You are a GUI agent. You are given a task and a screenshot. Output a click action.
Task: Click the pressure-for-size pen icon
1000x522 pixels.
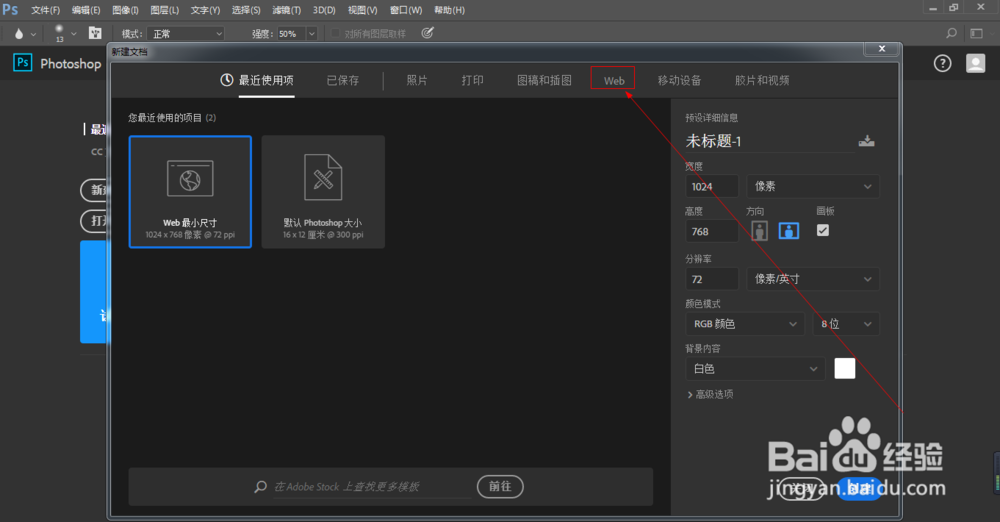pos(428,33)
